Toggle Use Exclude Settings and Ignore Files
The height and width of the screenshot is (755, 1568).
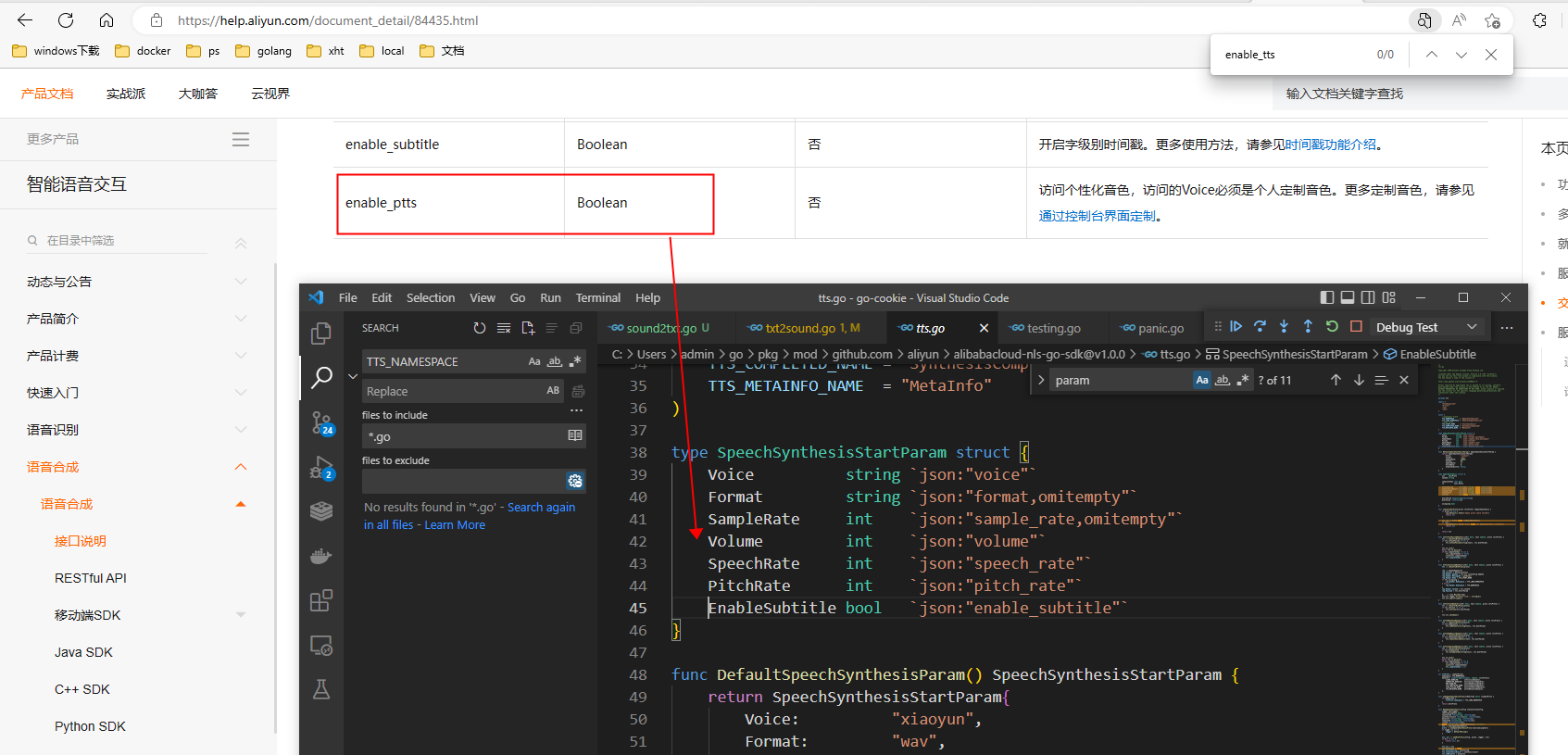(575, 481)
